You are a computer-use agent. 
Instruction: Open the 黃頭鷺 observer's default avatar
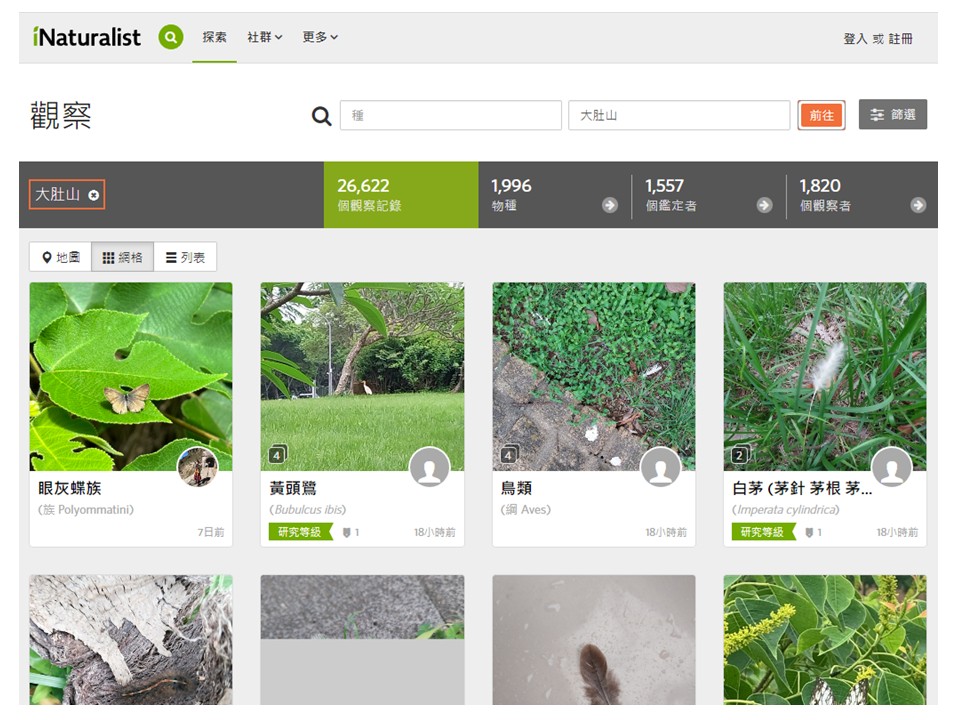[x=429, y=467]
